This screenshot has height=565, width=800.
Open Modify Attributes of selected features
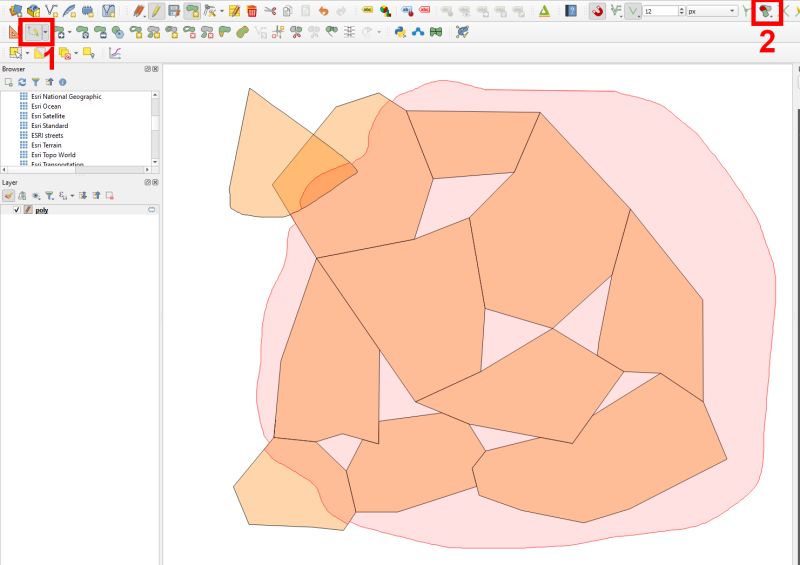(x=234, y=11)
